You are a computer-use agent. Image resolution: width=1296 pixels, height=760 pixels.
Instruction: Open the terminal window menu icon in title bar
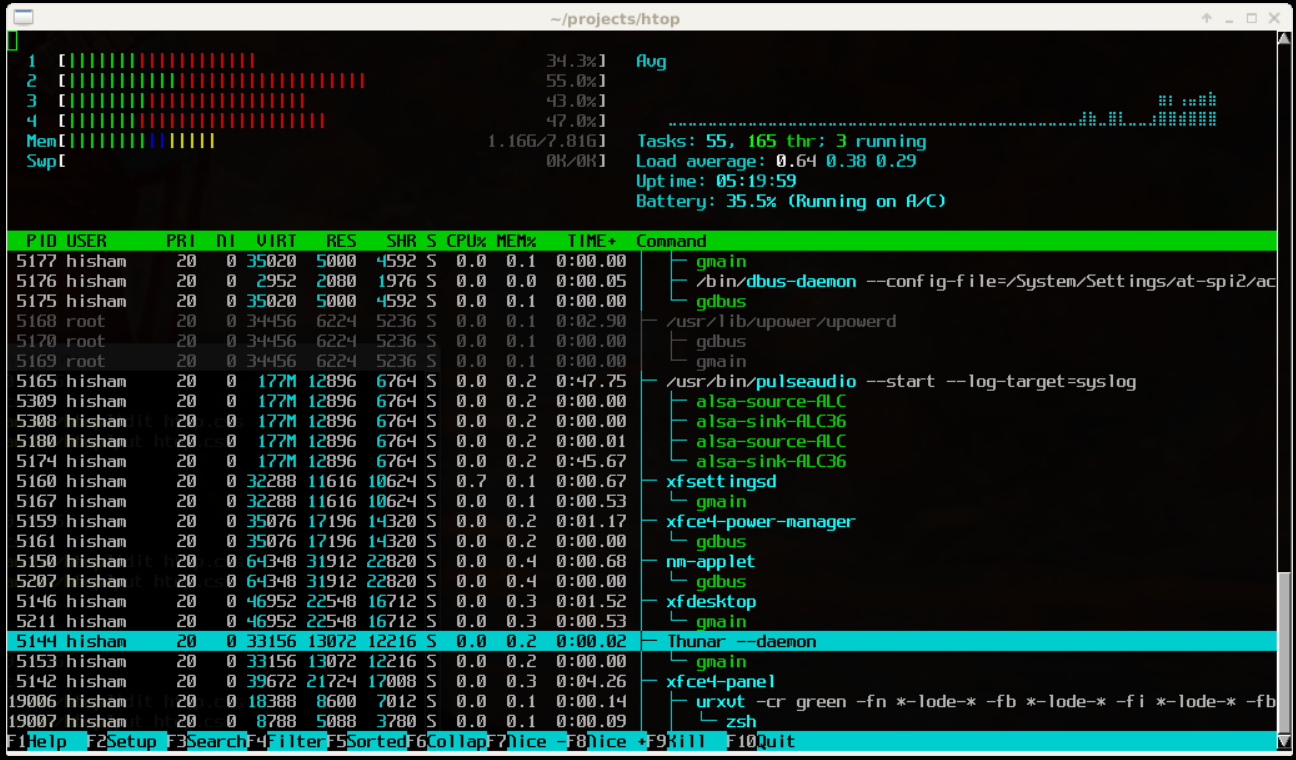pos(22,17)
